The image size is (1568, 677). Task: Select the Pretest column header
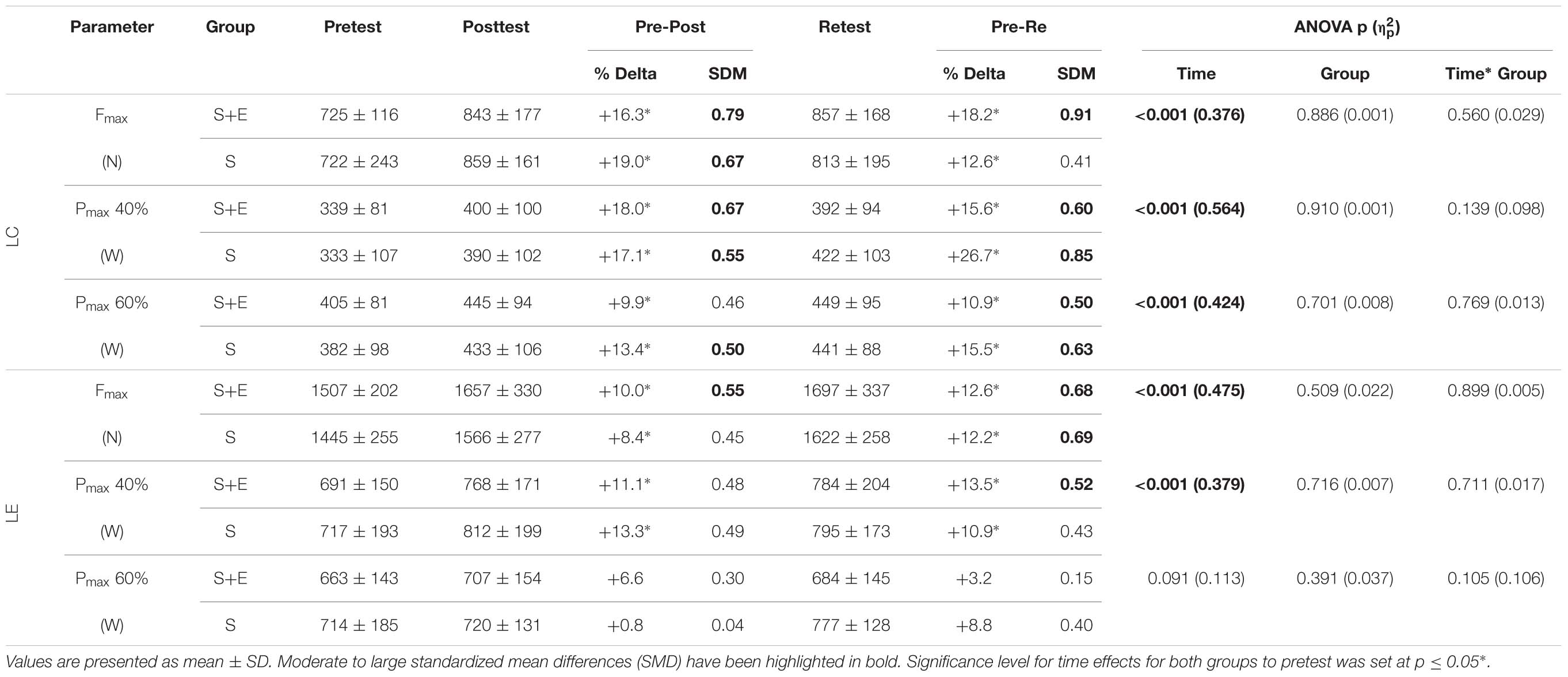pos(352,27)
